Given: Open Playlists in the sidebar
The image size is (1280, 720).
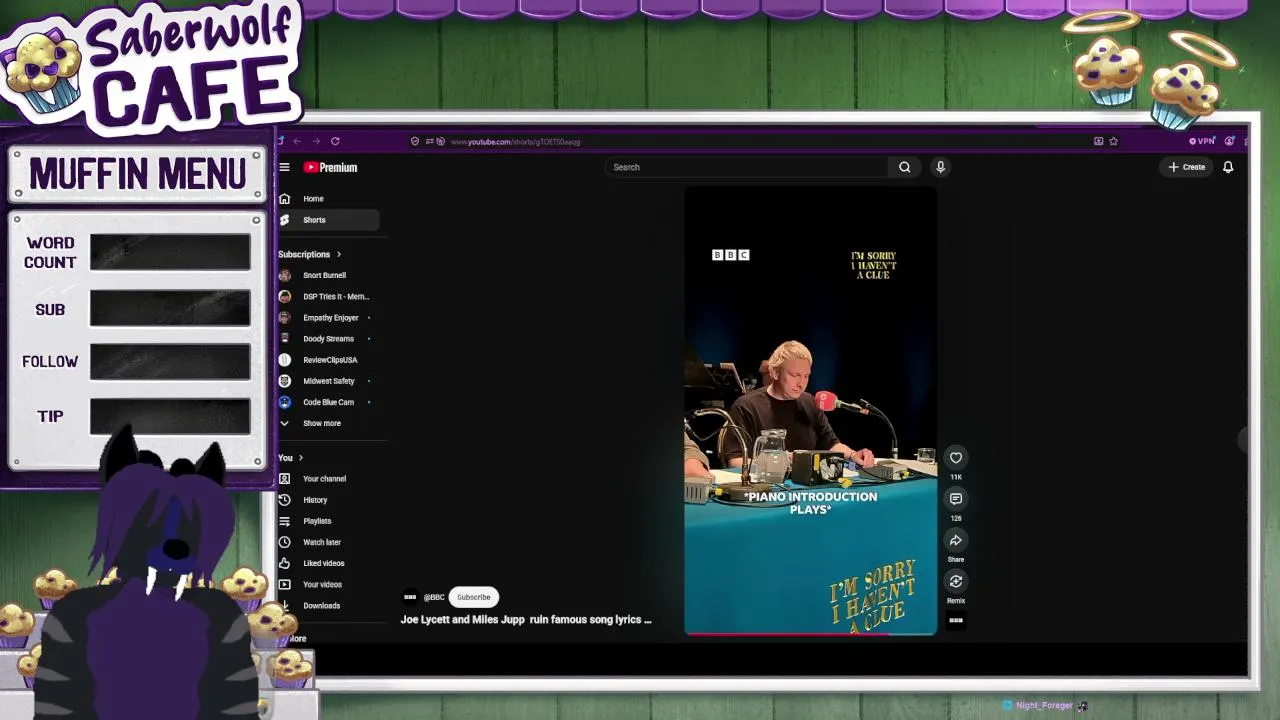Looking at the screenshot, I should 328,521.
